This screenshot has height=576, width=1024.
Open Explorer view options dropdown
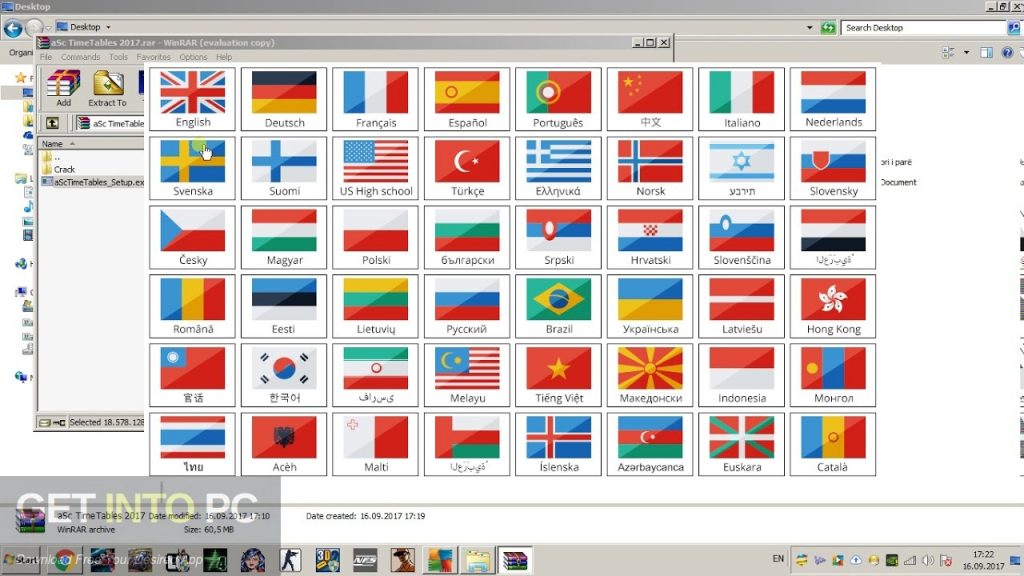click(x=967, y=52)
